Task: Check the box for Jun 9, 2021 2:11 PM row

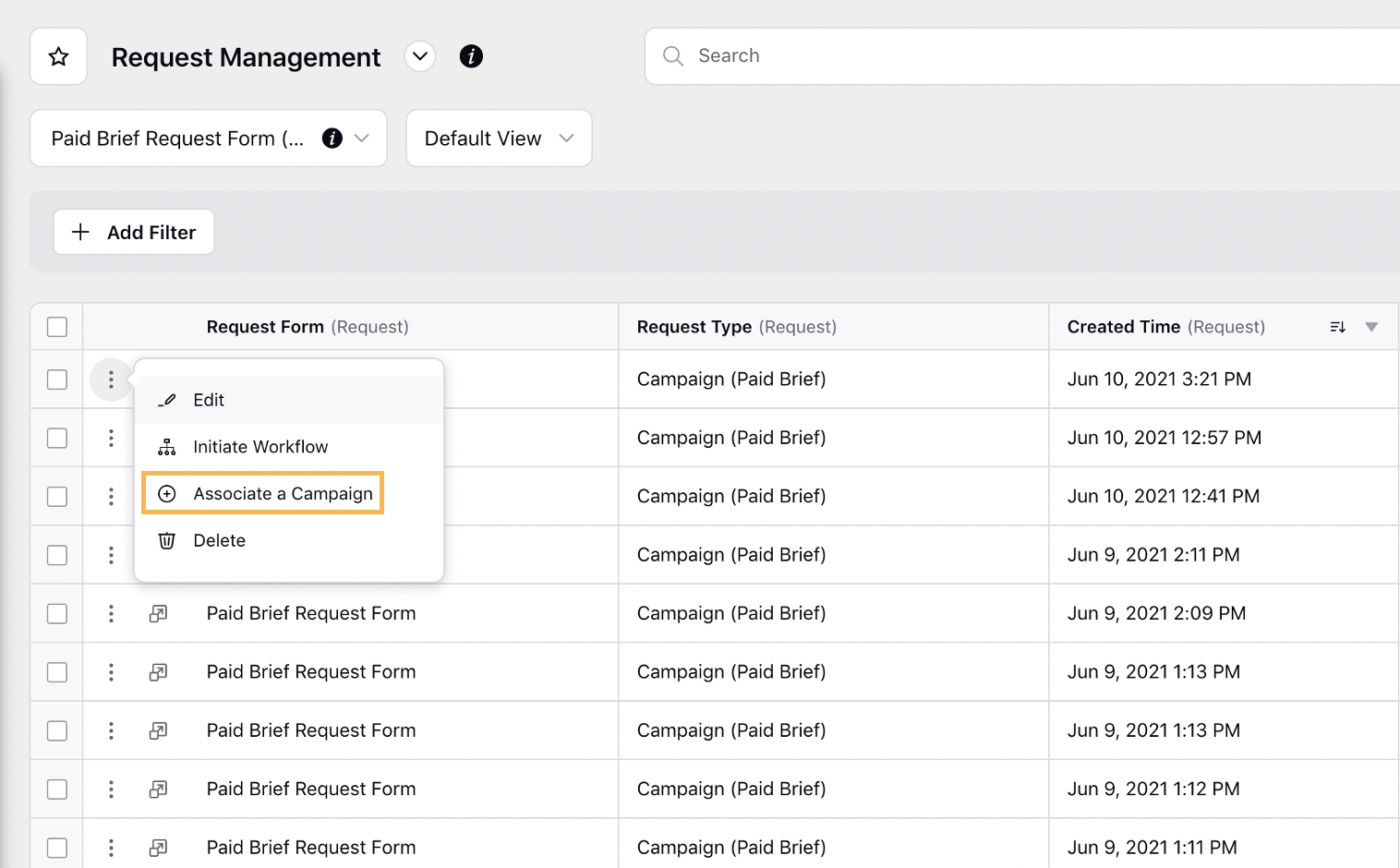Action: [57, 555]
